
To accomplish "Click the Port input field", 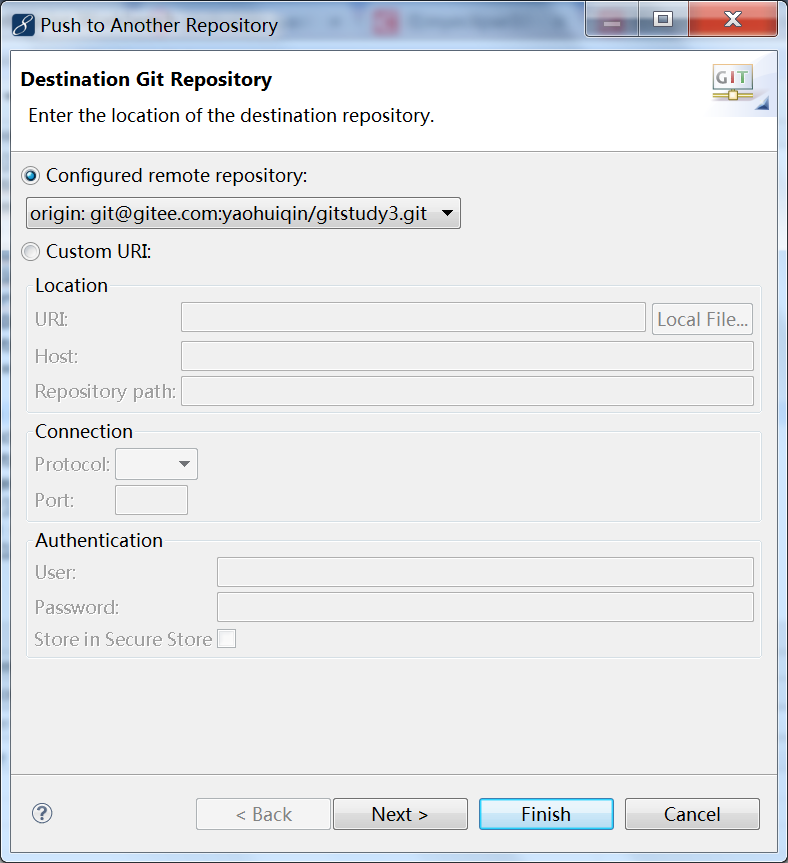I will (x=151, y=500).
